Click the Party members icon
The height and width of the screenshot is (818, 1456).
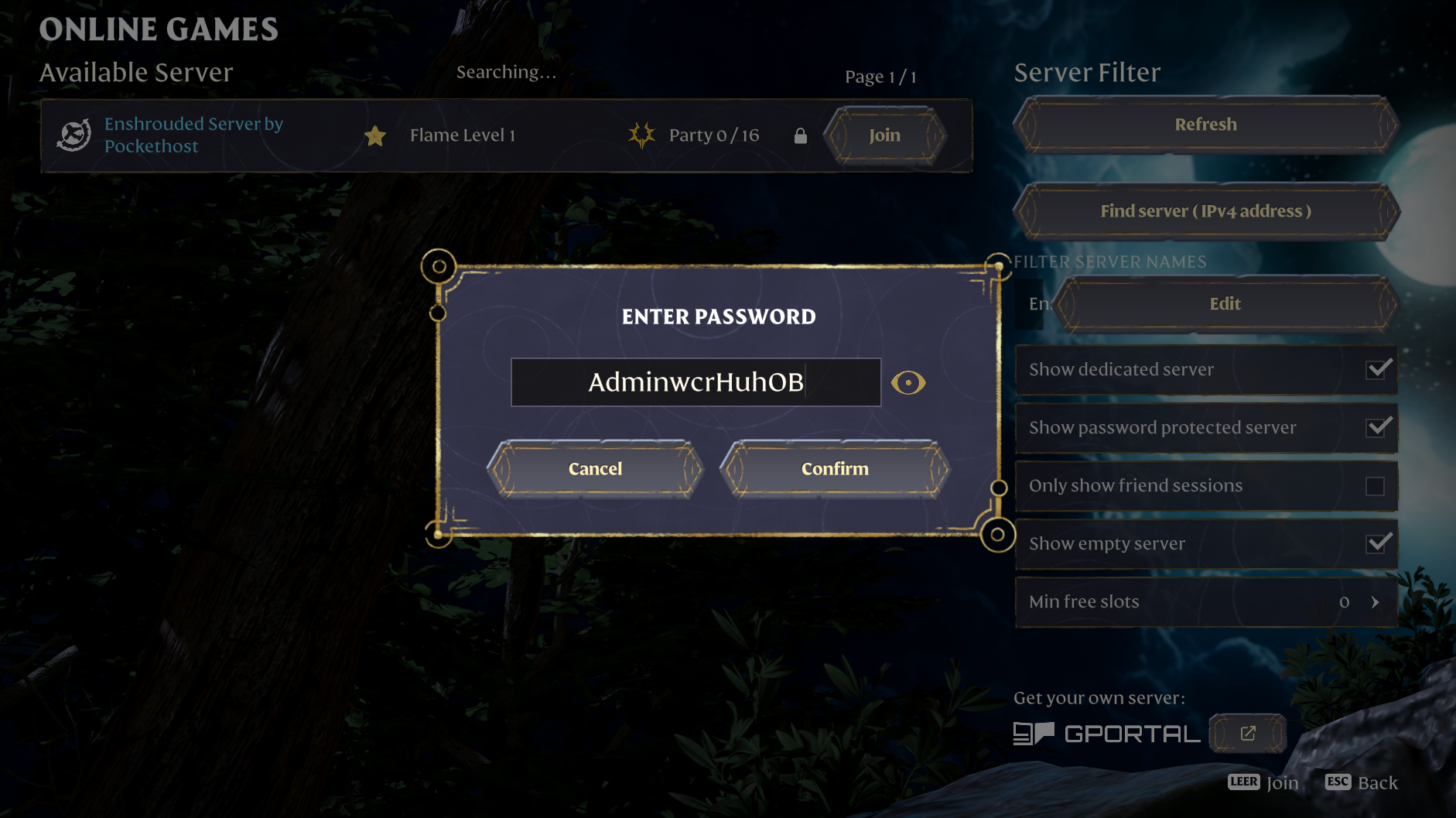coord(641,135)
